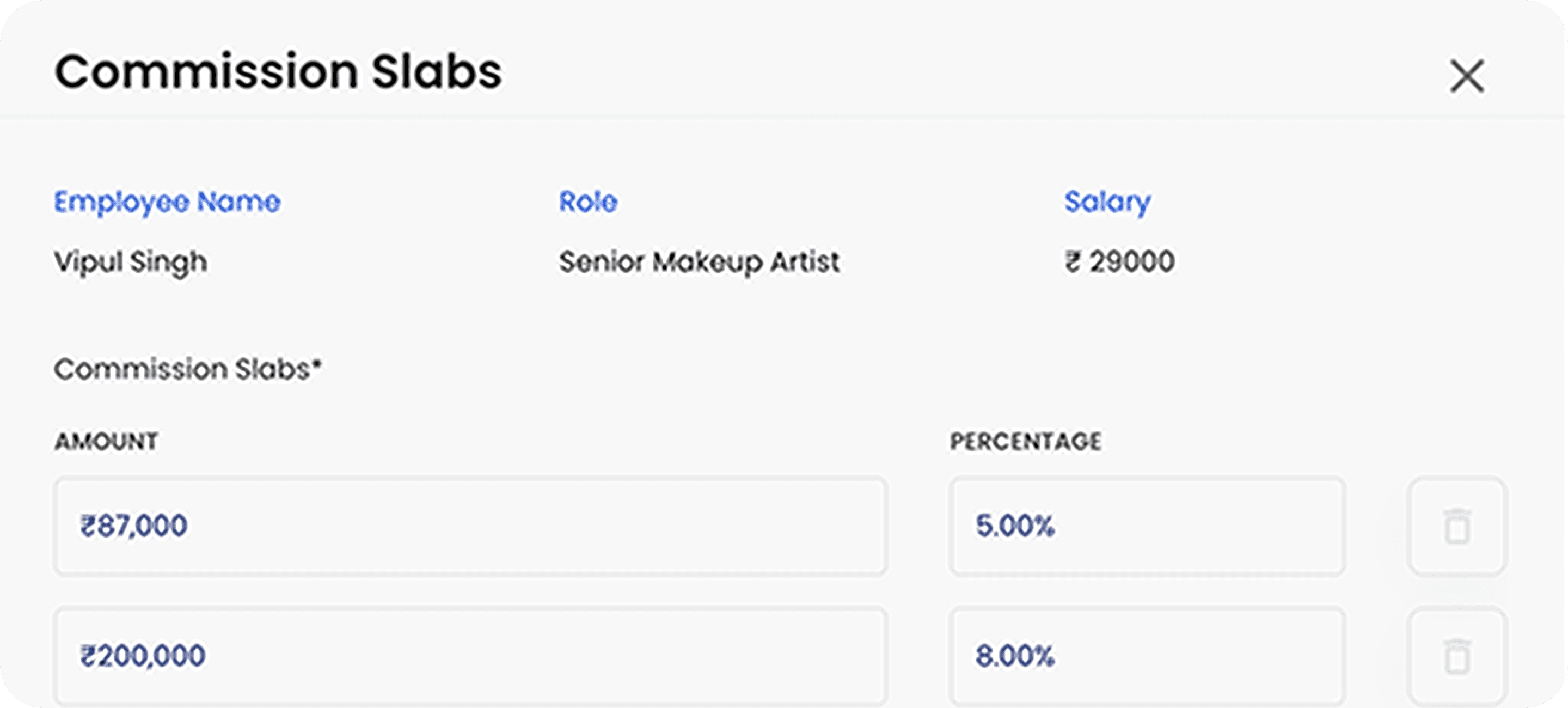
Task: Focus the 8.00% percentage field
Action: pos(1147,656)
